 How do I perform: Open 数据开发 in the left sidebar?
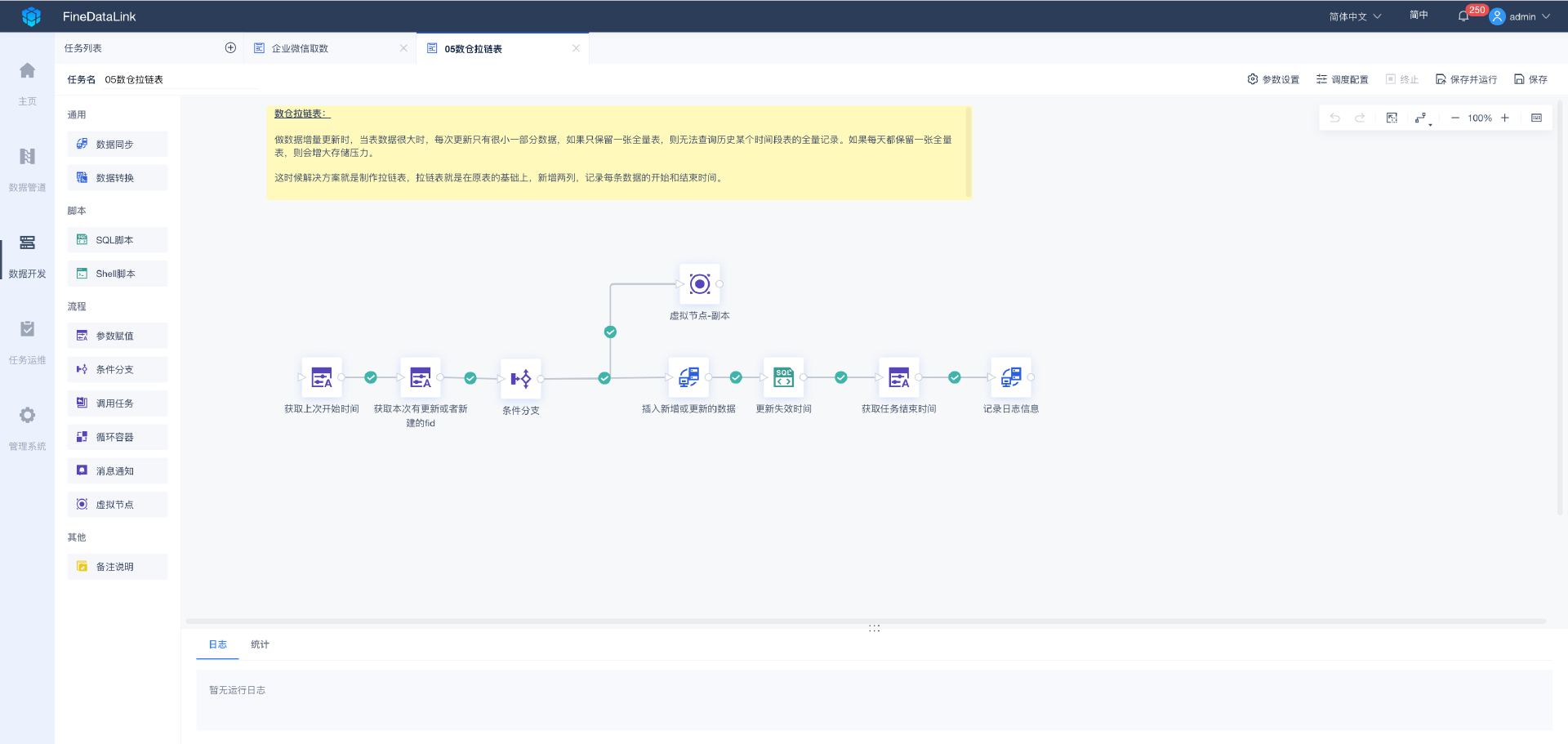[x=27, y=256]
